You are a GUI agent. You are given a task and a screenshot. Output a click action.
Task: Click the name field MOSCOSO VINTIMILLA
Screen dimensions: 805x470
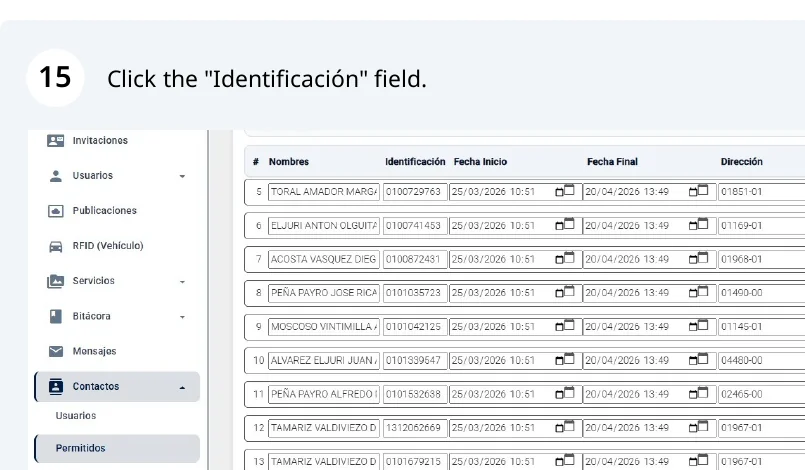tap(323, 327)
